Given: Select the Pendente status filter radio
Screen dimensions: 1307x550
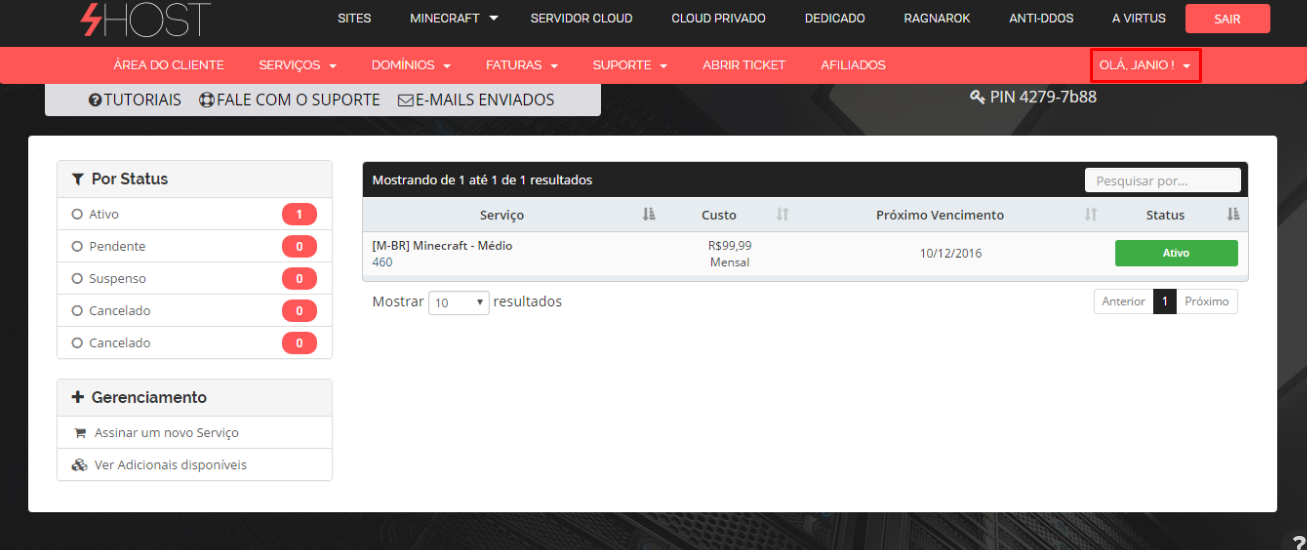Looking at the screenshot, I should 77,246.
